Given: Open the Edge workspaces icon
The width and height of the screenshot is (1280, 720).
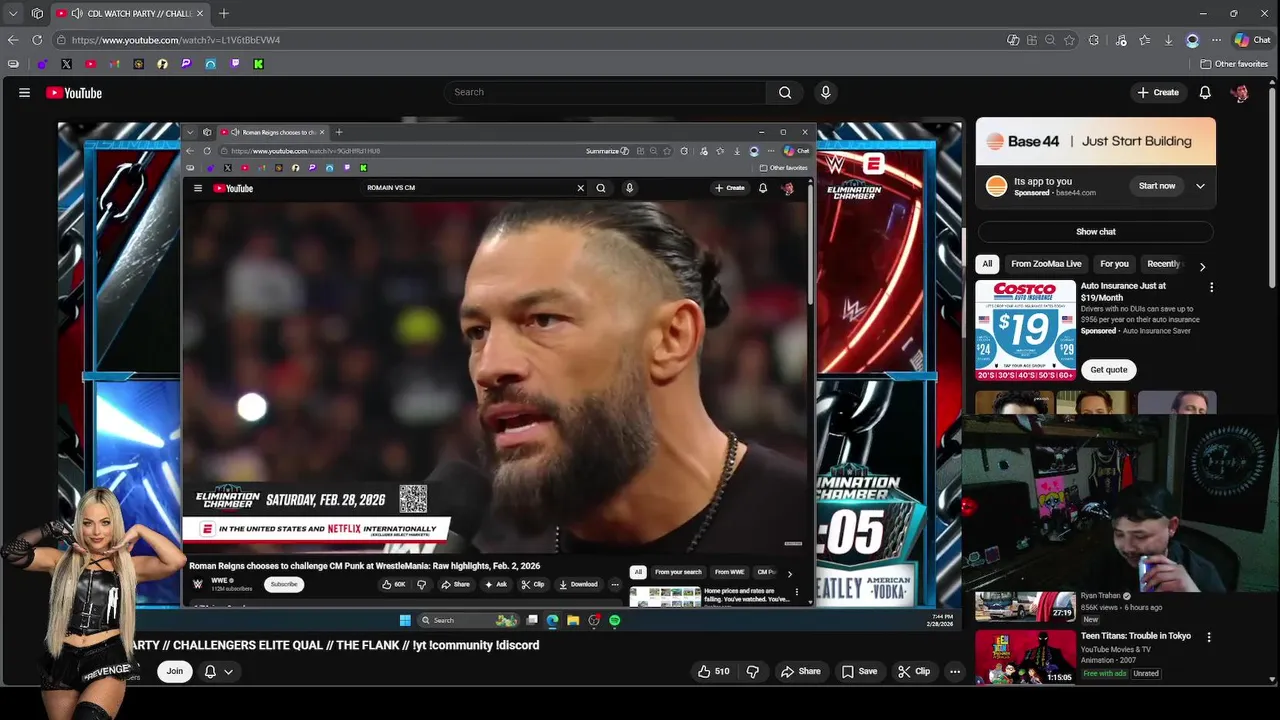Looking at the screenshot, I should point(37,14).
